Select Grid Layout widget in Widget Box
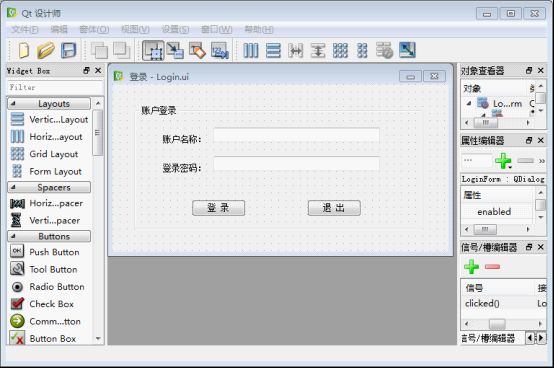This screenshot has height=368, width=554. coord(49,154)
